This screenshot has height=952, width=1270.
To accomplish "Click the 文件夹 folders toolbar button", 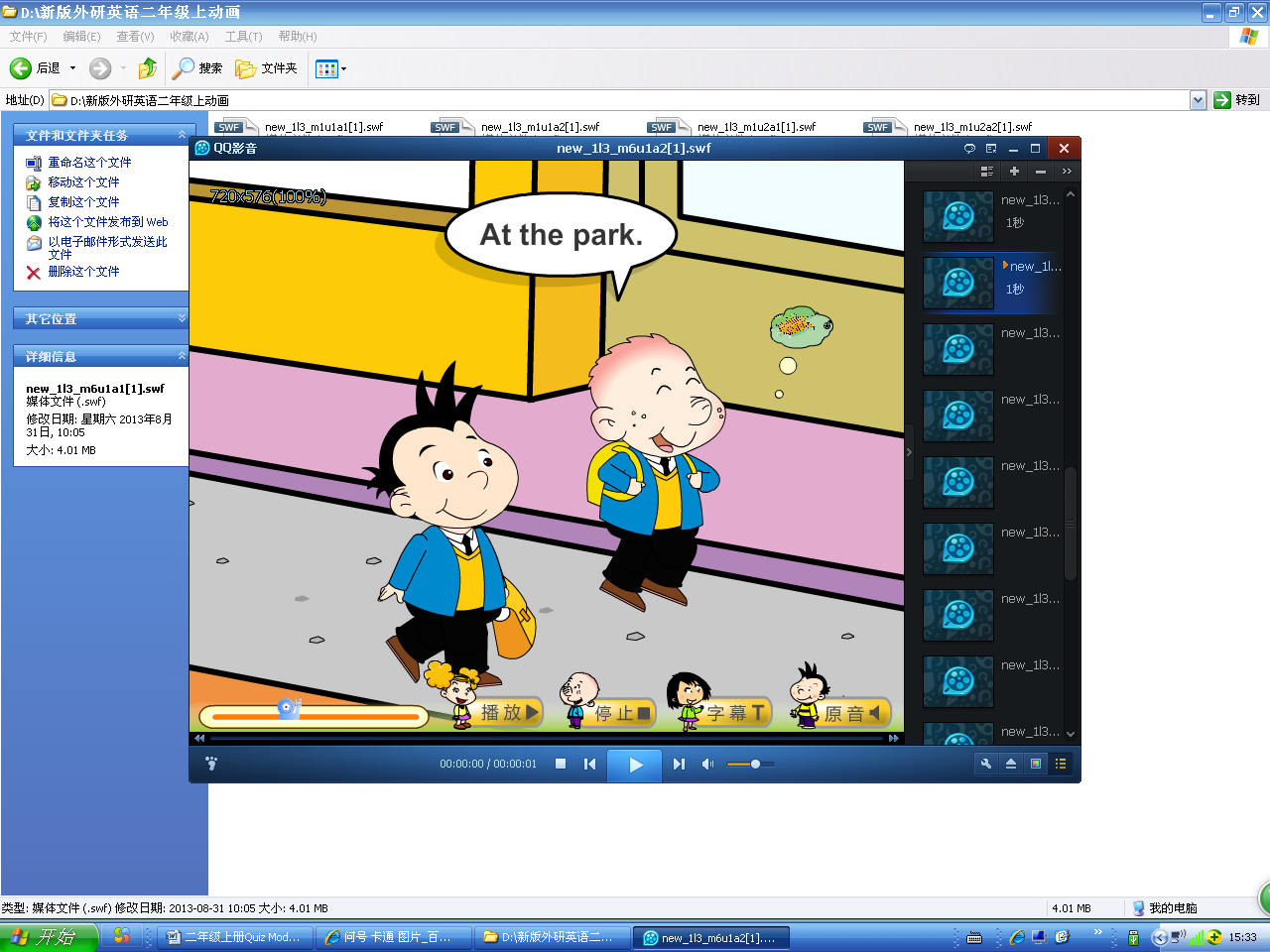I will 266,68.
